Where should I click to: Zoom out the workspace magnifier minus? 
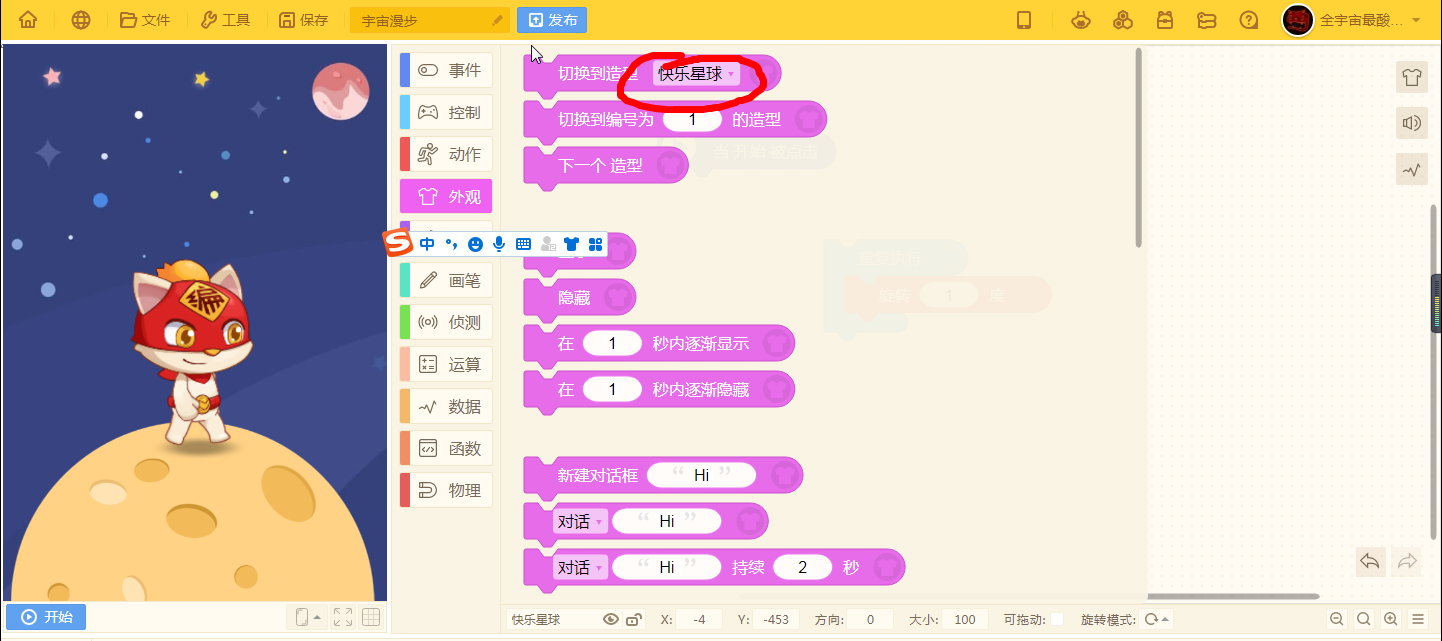[x=1337, y=620]
